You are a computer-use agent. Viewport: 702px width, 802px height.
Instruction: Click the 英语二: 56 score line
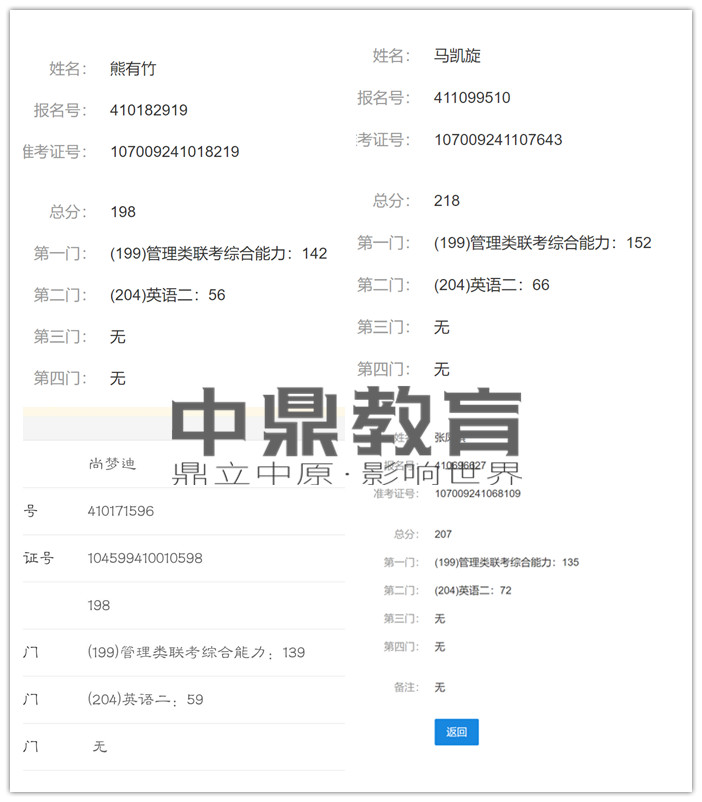pyautogui.click(x=167, y=295)
